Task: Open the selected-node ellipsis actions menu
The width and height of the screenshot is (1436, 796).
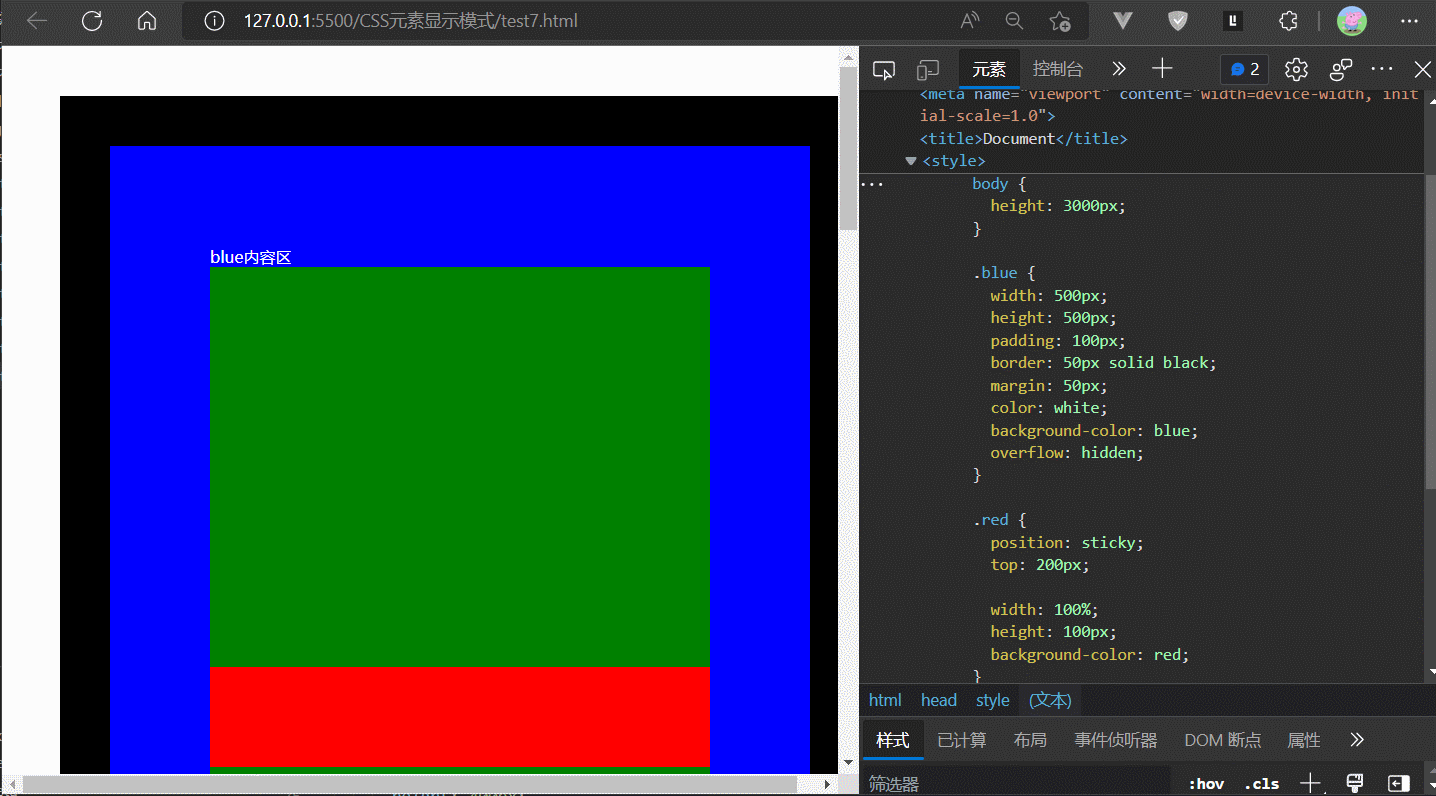Action: pos(872,184)
